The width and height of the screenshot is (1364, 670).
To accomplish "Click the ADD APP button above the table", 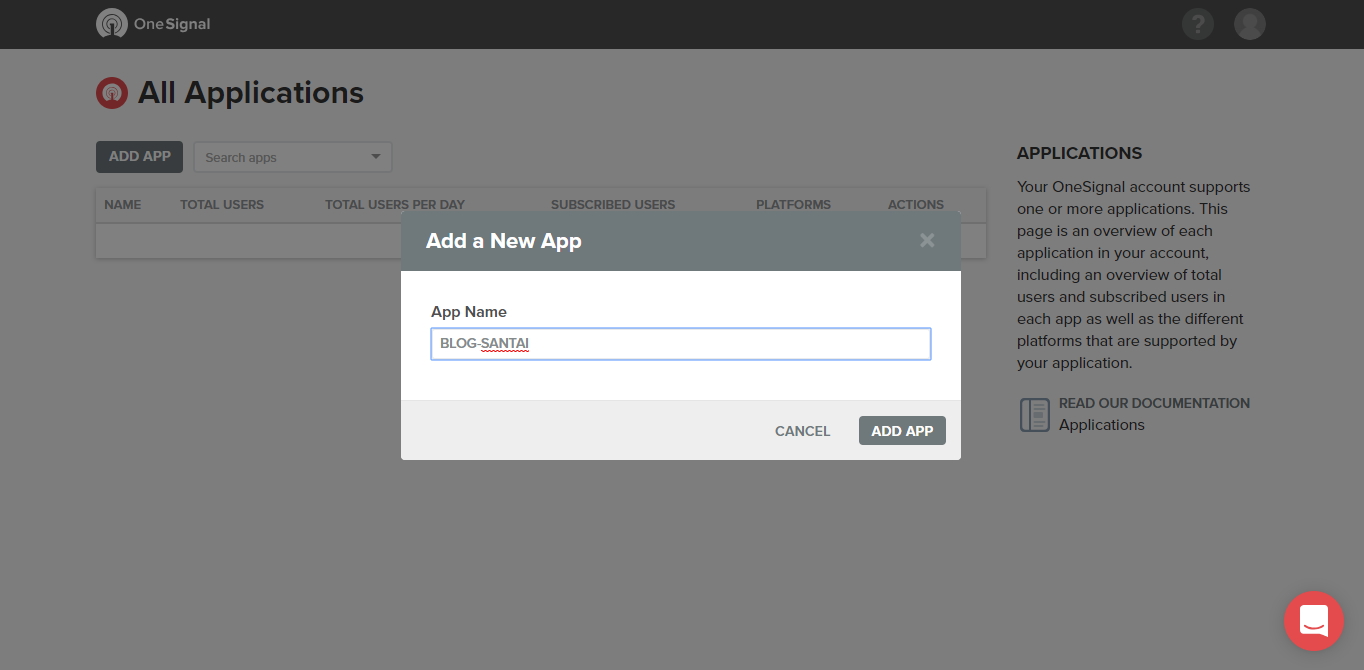I will [x=139, y=157].
